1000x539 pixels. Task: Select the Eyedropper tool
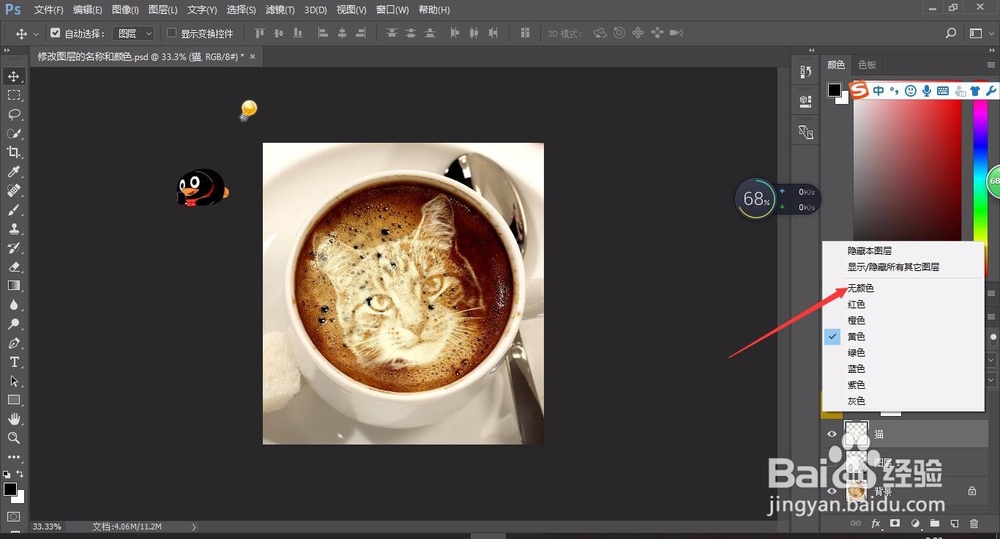[x=13, y=172]
